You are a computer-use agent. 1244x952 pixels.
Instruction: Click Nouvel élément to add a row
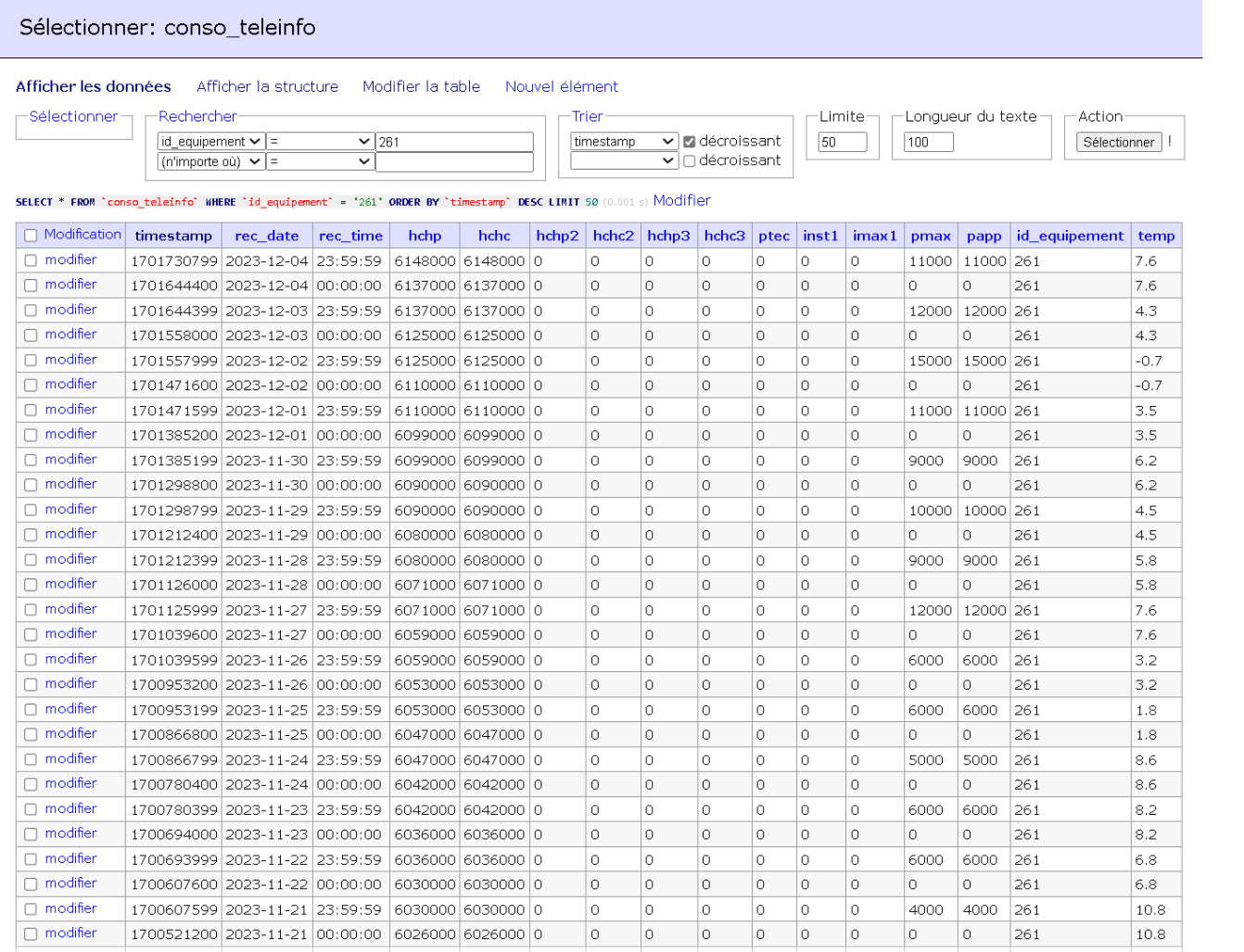561,86
